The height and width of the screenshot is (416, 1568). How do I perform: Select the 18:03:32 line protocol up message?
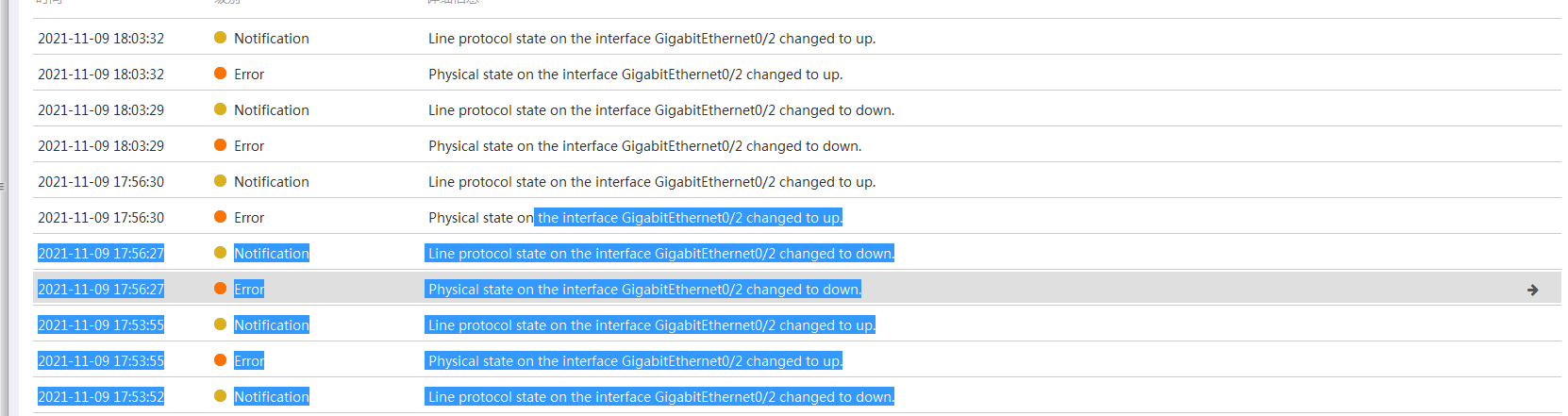point(651,39)
